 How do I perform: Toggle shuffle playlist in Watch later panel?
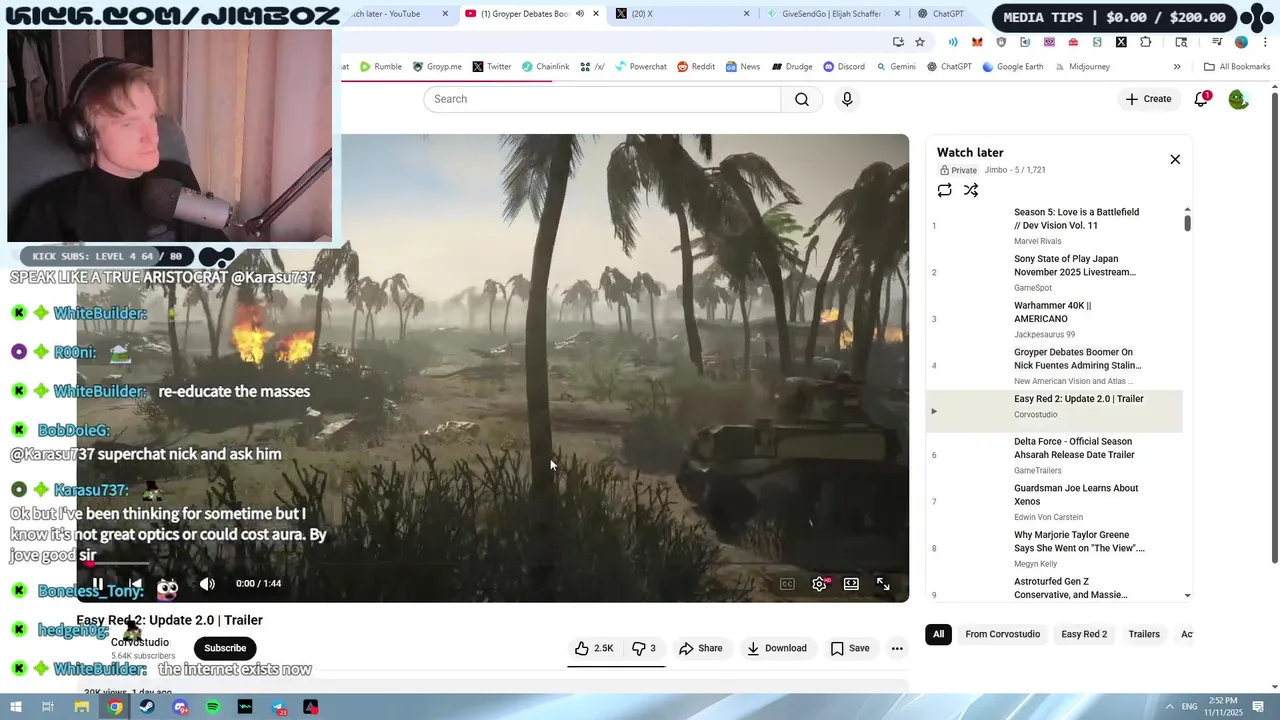970,190
